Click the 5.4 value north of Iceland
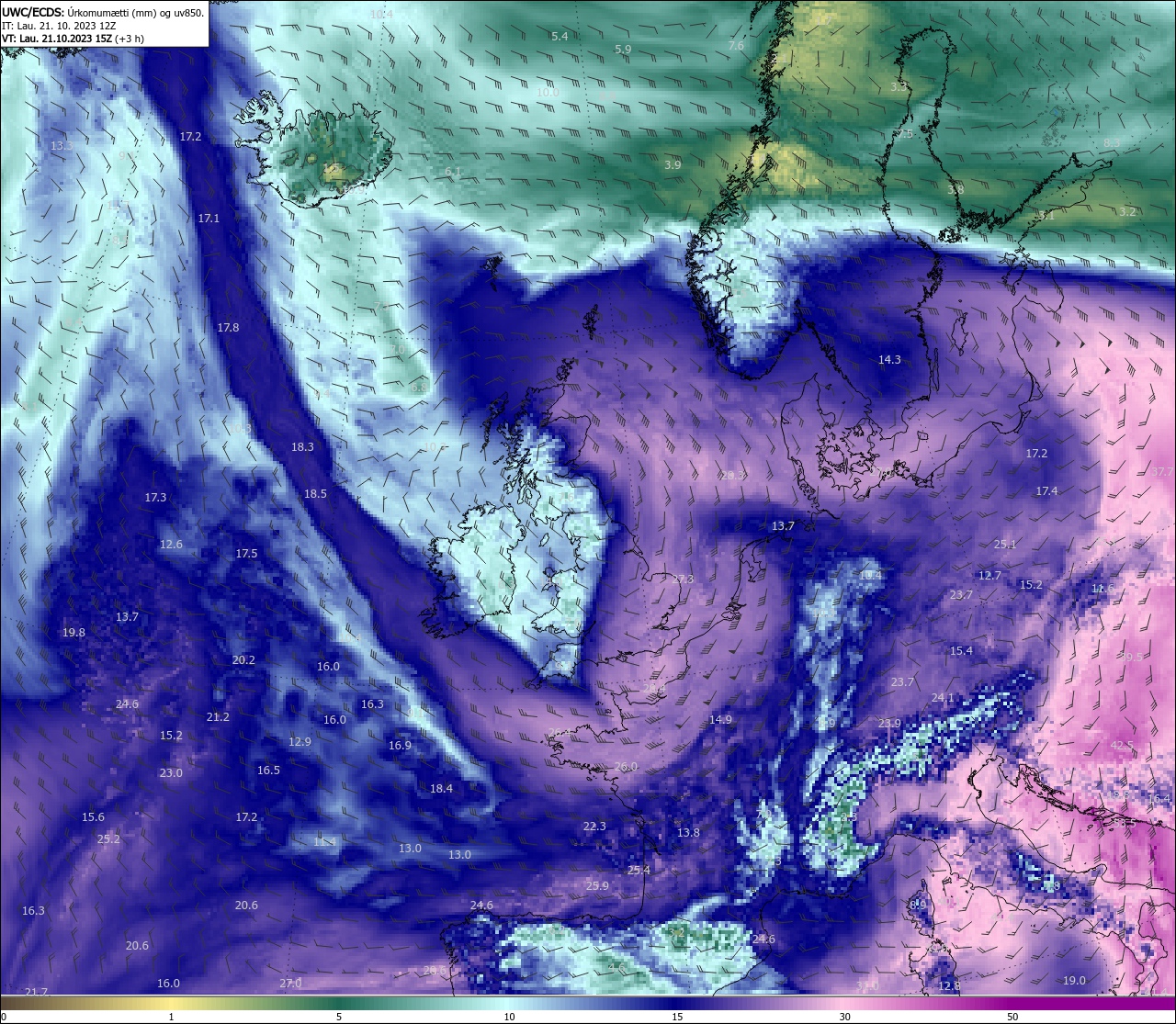Image resolution: width=1176 pixels, height=1024 pixels. [x=560, y=37]
